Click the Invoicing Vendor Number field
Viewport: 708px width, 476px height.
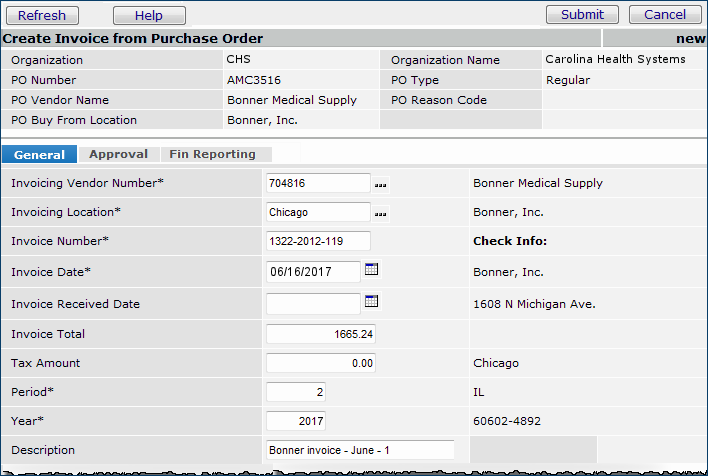318,183
